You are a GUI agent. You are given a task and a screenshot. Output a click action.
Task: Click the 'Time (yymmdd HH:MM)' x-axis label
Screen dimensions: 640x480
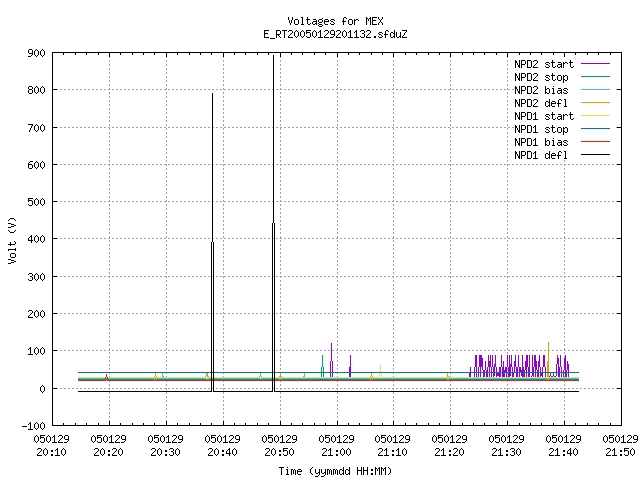pos(335,471)
